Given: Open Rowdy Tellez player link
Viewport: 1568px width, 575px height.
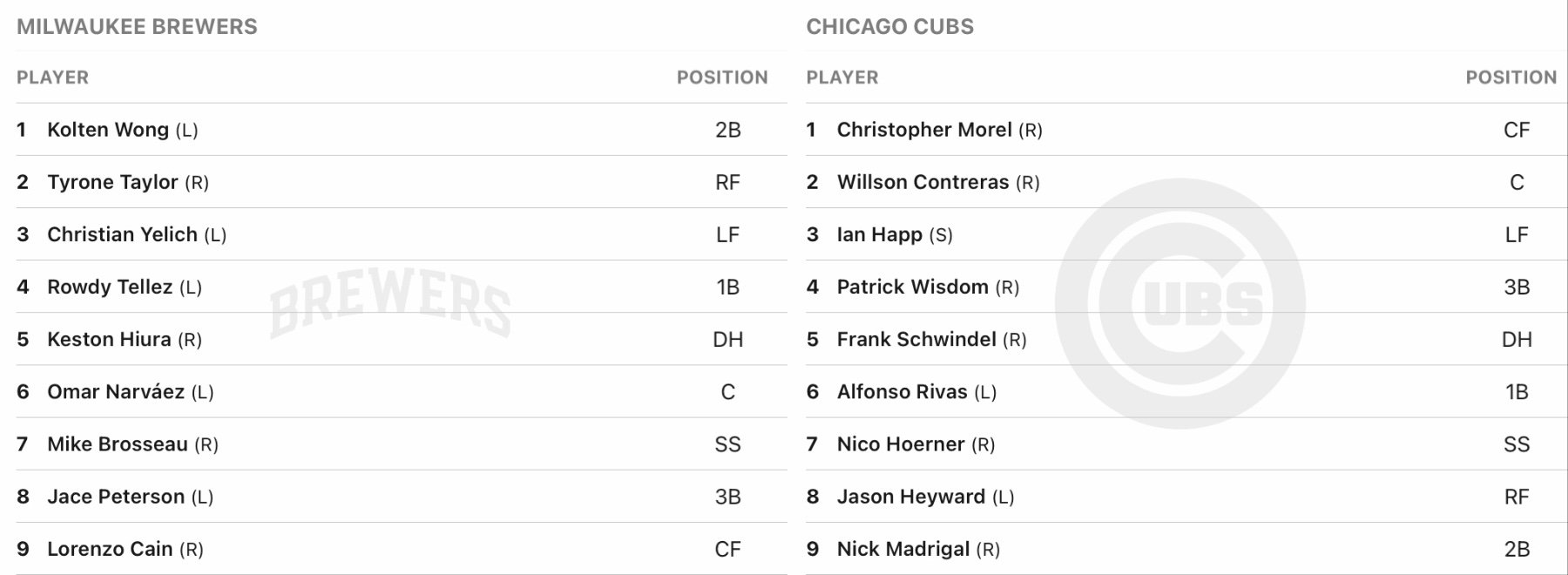Looking at the screenshot, I should (110, 287).
